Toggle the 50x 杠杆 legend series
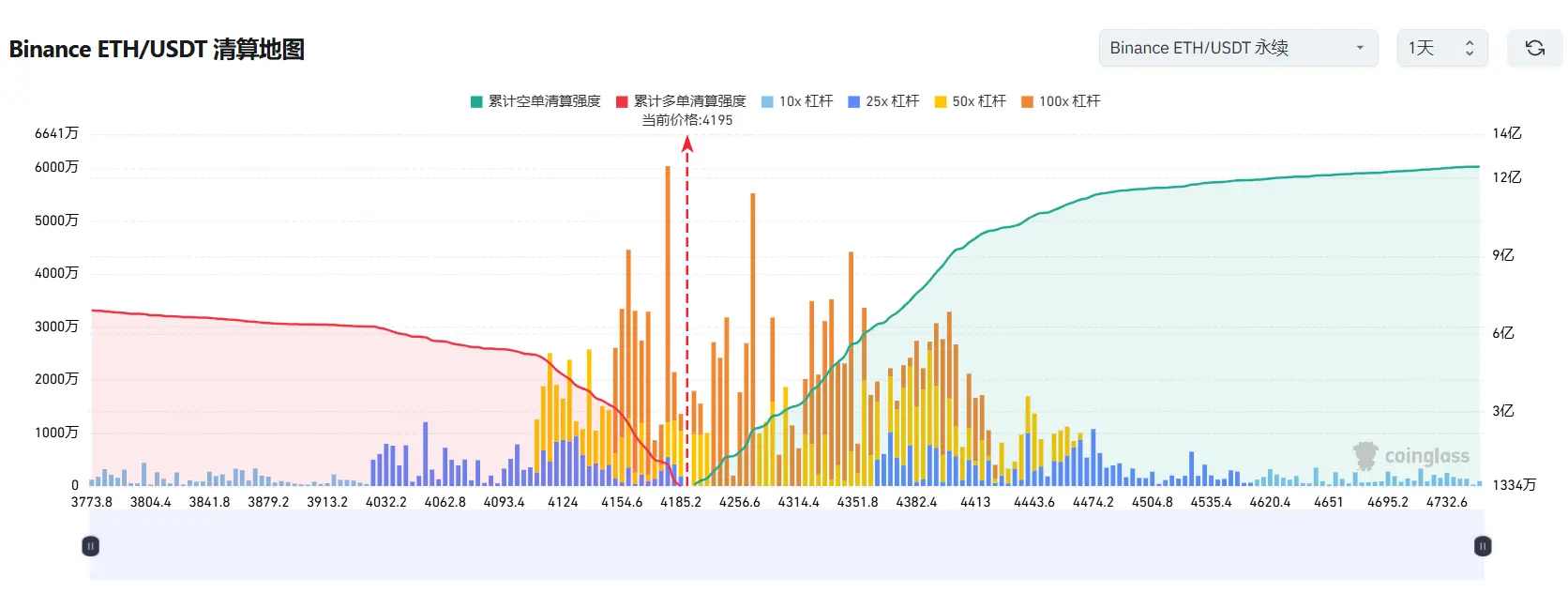The width and height of the screenshot is (1568, 593). pos(970,101)
